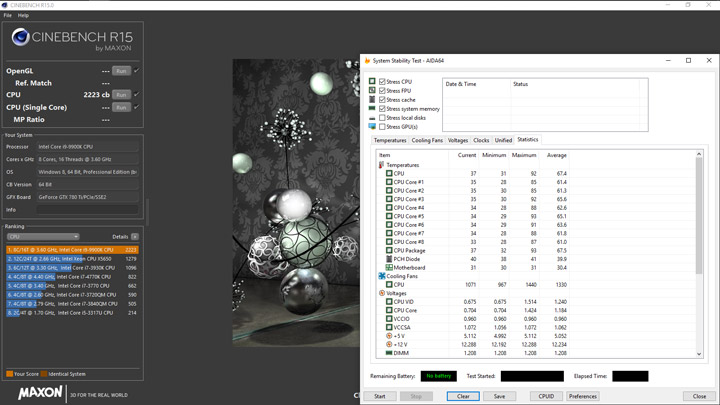Click the Temperatures thermometer icon in list

382,165
